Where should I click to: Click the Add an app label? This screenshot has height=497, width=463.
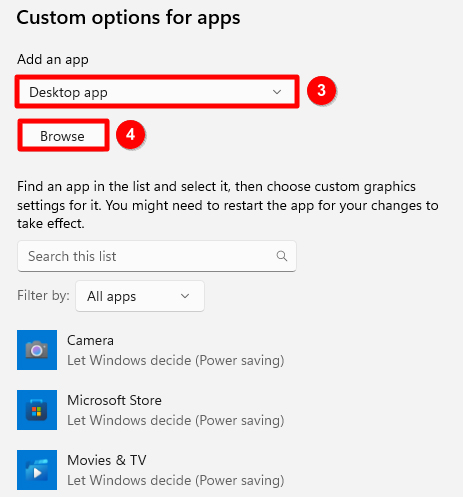pyautogui.click(x=53, y=60)
